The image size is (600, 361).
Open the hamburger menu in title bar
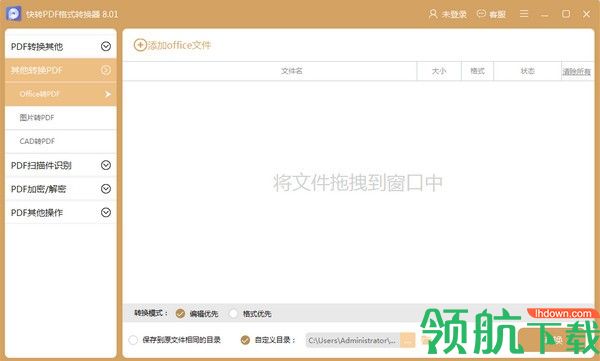[x=524, y=14]
